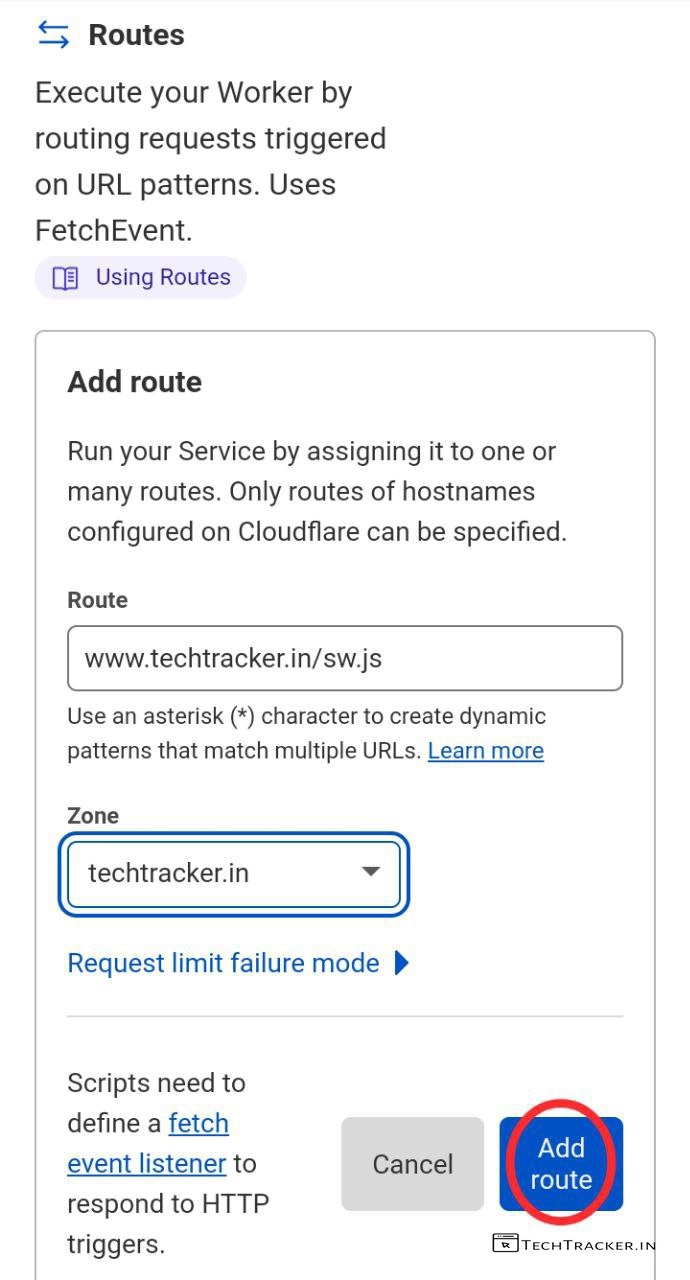
Task: Click the Add route panel heading
Action: [x=134, y=382]
